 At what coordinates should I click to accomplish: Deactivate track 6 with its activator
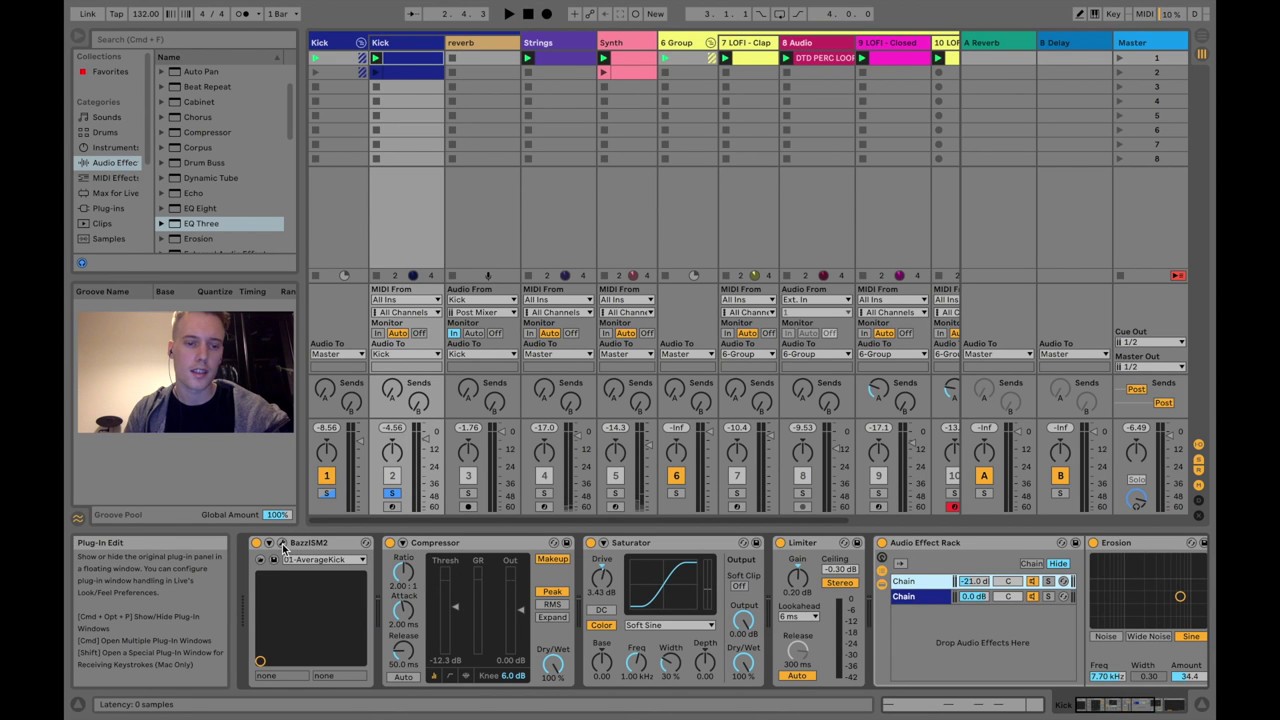[x=676, y=476]
